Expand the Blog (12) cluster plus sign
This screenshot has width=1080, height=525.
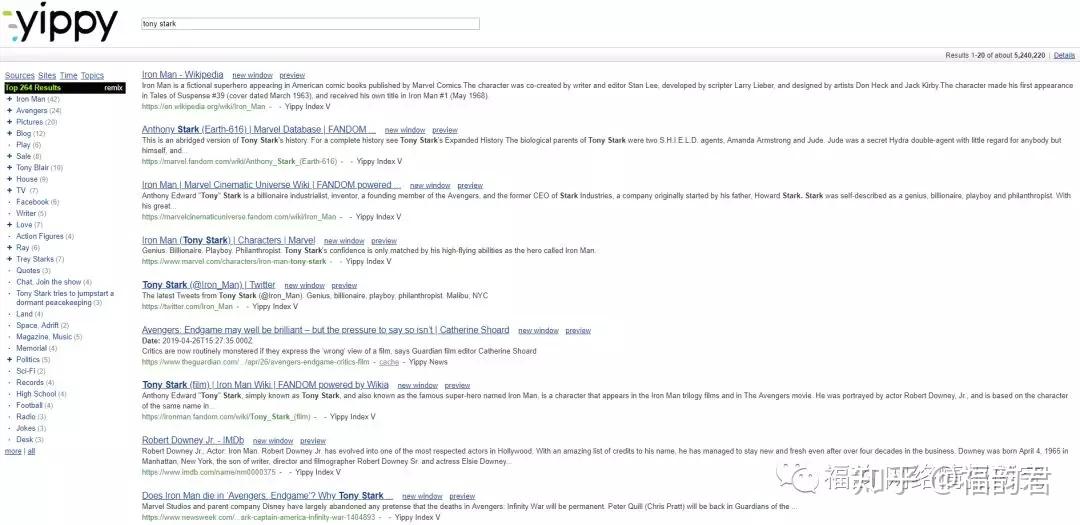[9, 133]
